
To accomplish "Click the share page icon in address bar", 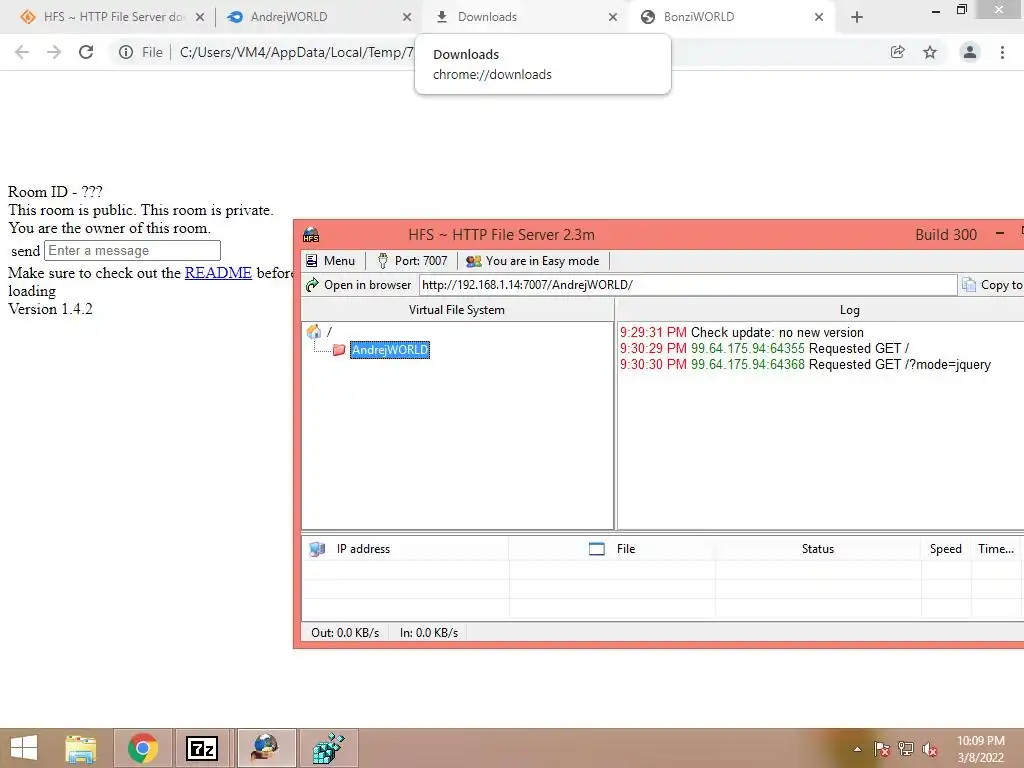I will [898, 52].
